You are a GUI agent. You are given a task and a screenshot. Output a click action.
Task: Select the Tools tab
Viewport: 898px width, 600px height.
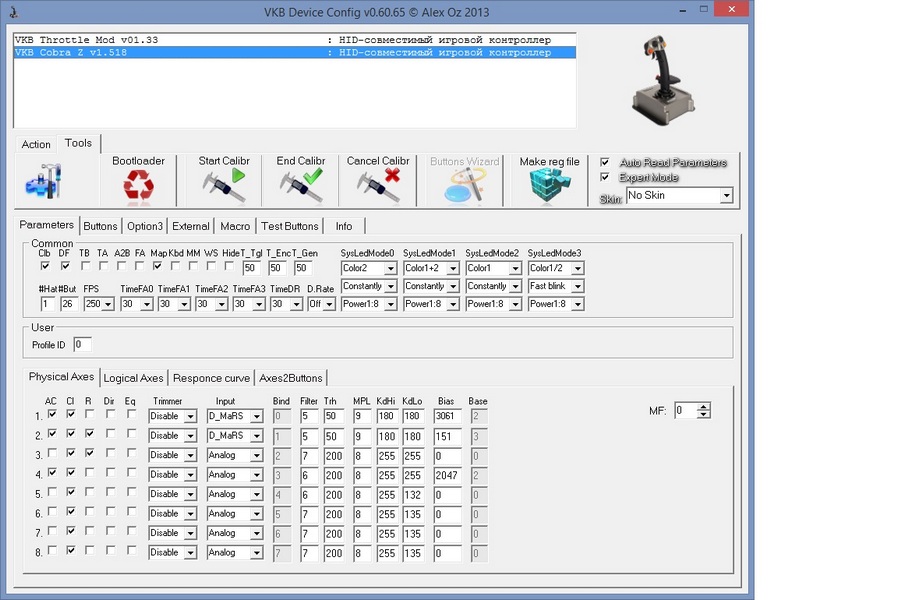(x=78, y=143)
